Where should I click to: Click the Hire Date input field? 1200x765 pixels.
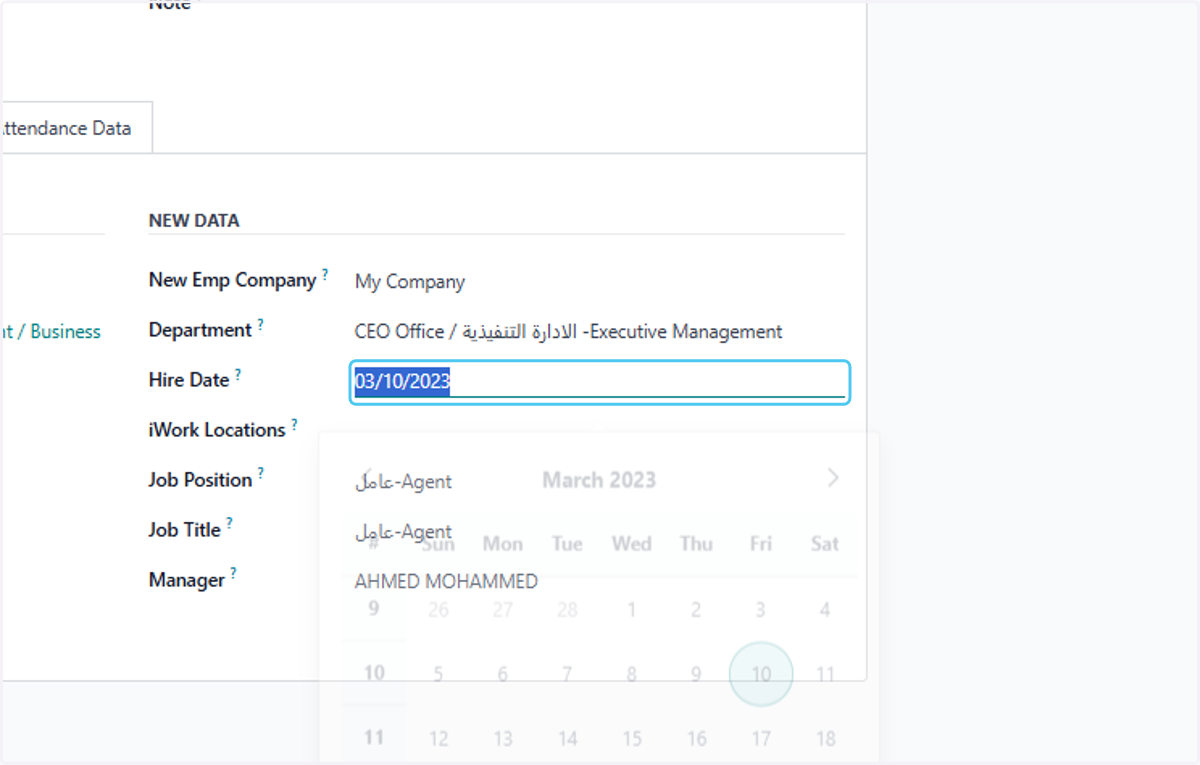[600, 382]
